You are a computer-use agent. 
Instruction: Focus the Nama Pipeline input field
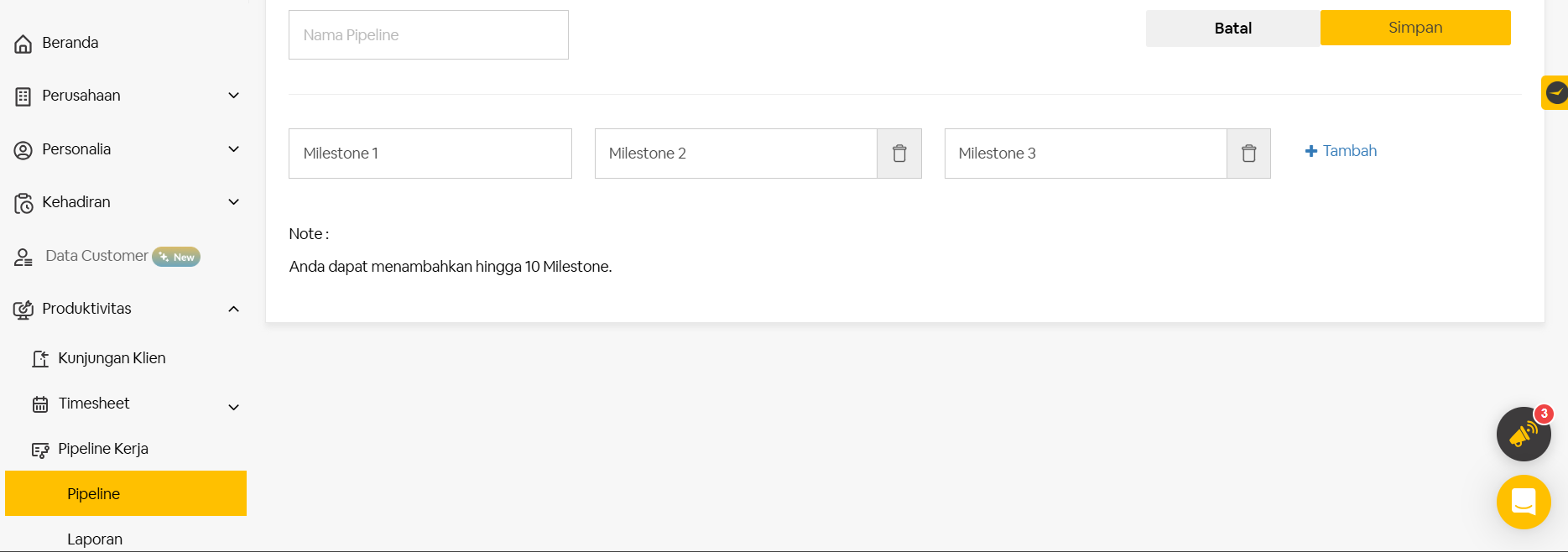click(x=429, y=35)
